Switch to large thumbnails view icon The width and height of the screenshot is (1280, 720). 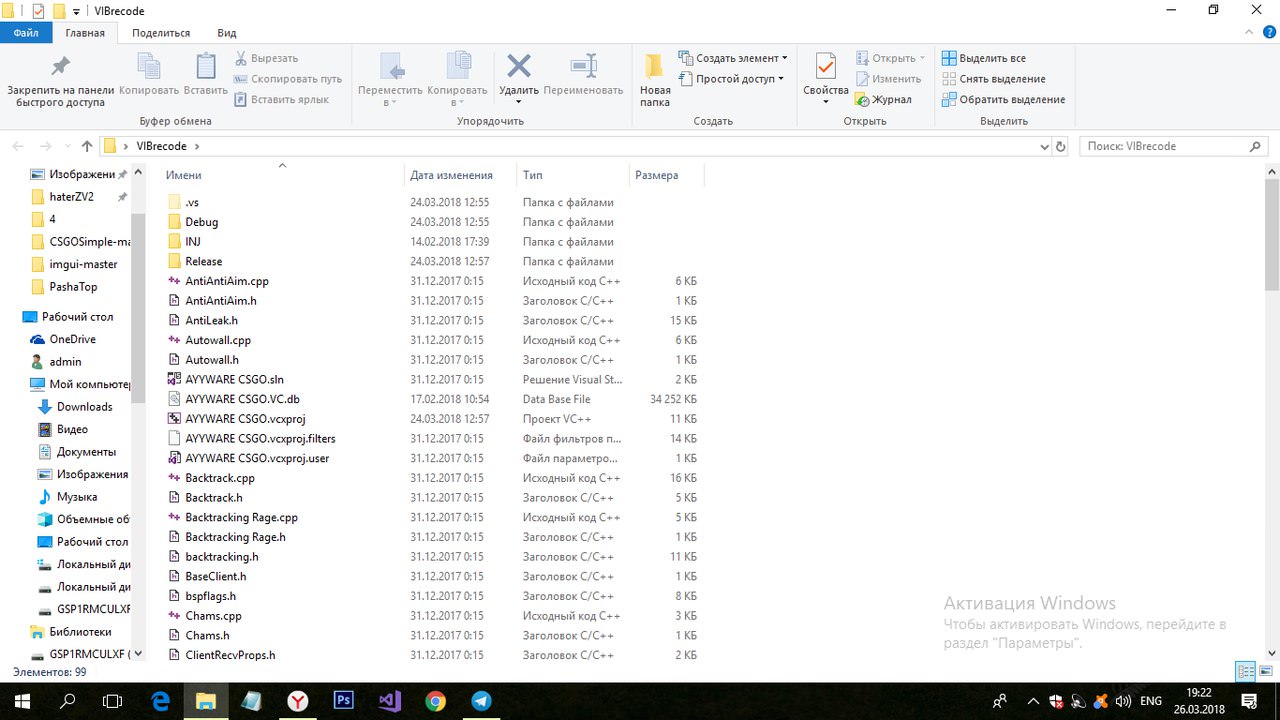pos(1265,671)
